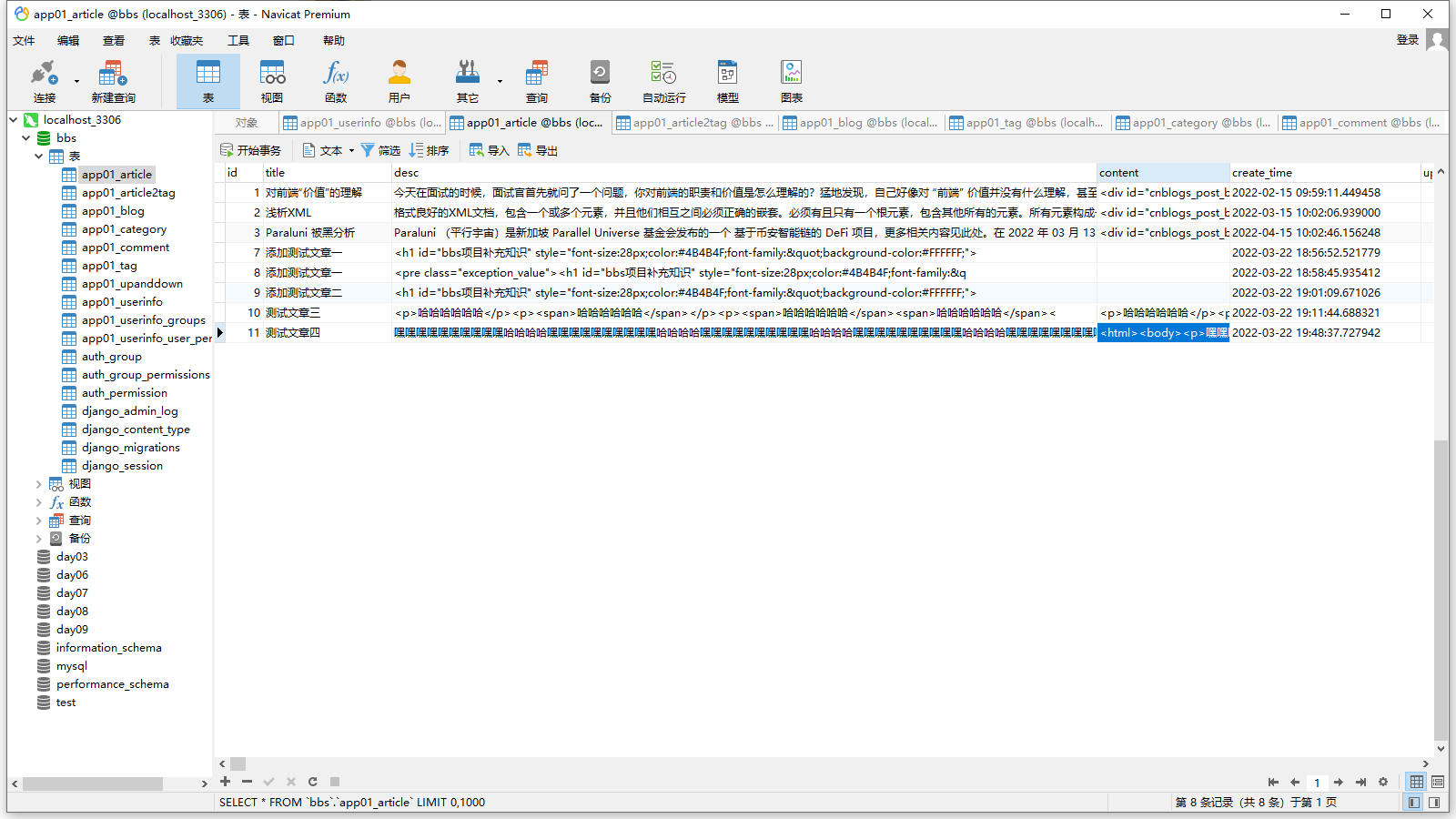Screen dimensions: 1456x819
Task: Open the dropdown arrow beside 其它
Action: click(x=500, y=81)
